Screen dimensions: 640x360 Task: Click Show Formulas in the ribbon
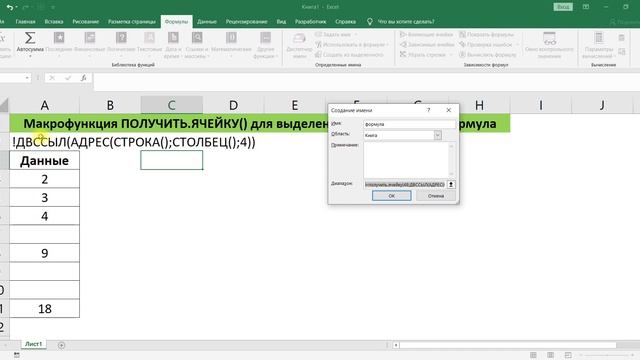click(486, 35)
